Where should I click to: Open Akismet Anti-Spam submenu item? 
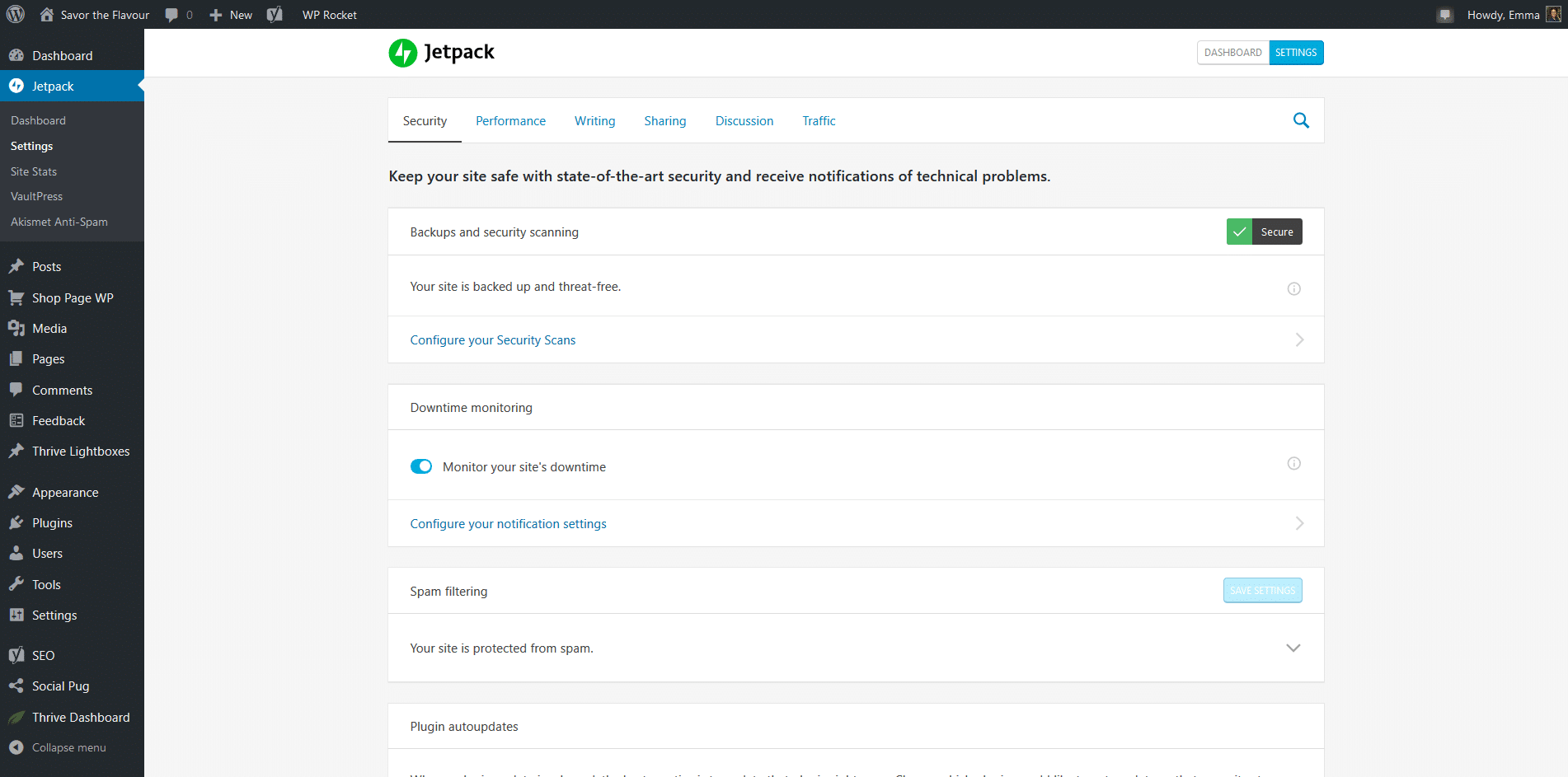(59, 222)
